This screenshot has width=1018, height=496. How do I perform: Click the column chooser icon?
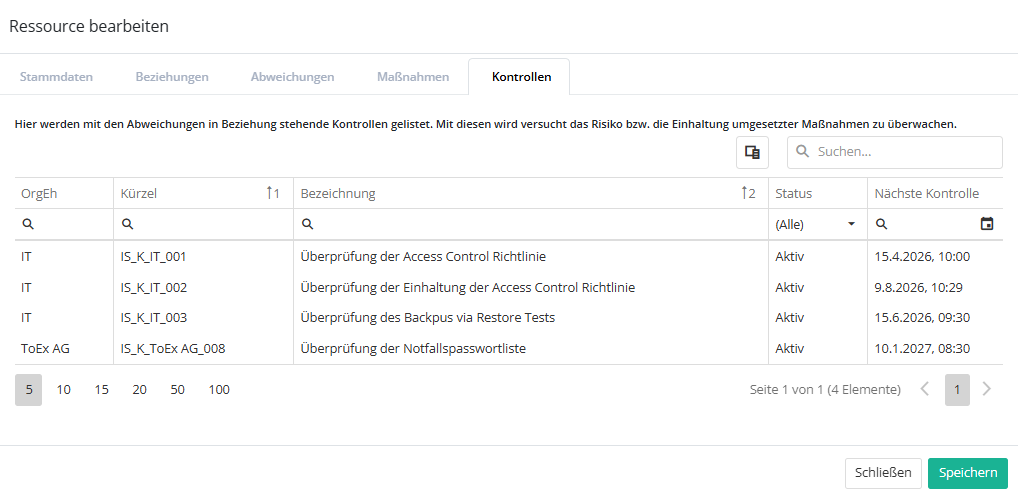point(752,152)
